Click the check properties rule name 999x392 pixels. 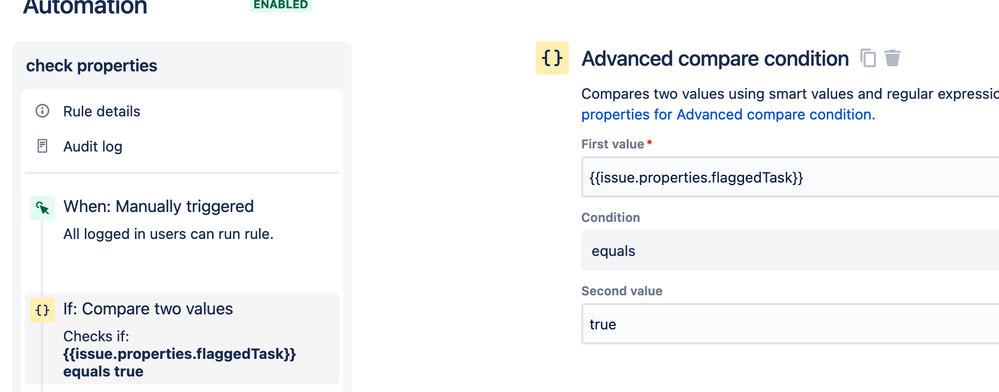(92, 66)
